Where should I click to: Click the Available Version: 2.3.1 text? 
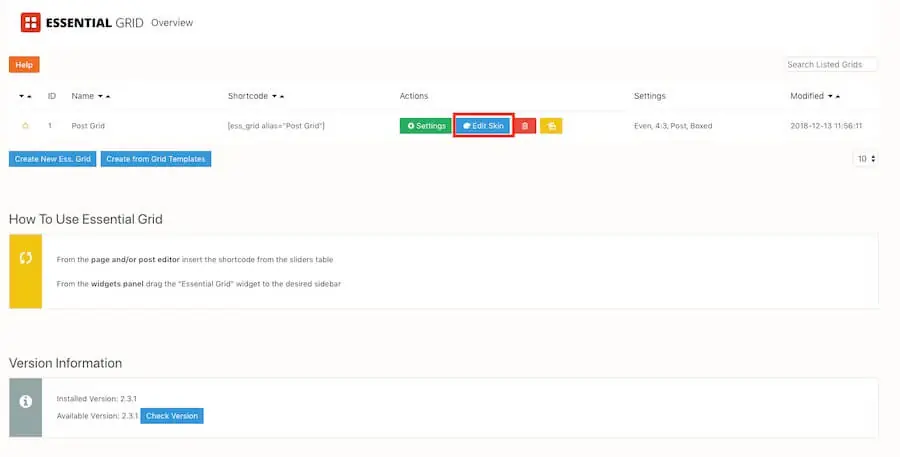click(97, 416)
